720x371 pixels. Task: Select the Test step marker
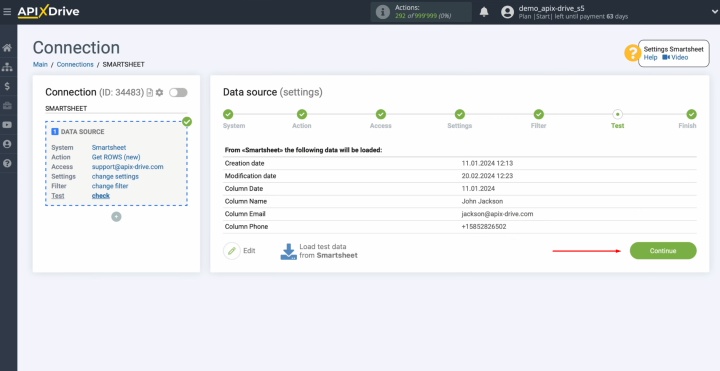tap(618, 114)
